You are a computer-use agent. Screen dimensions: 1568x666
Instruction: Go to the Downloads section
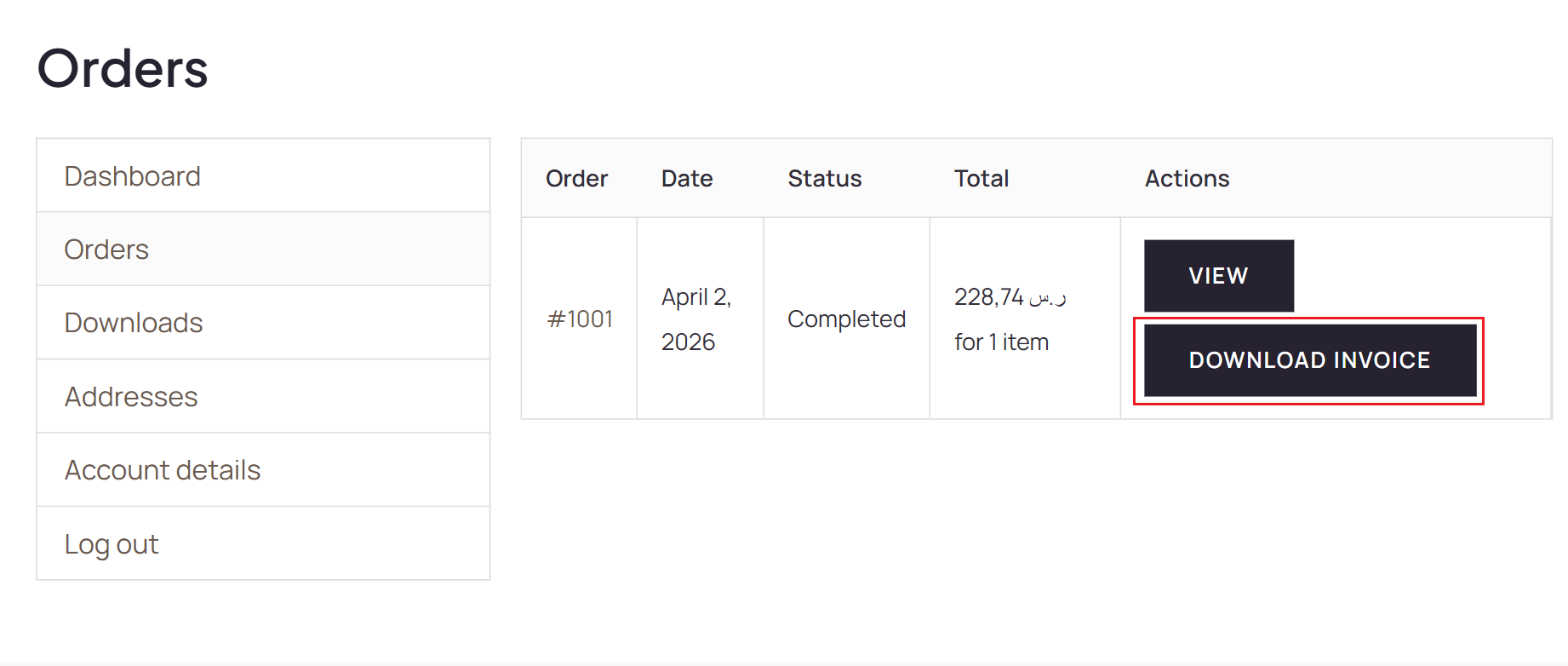[x=134, y=323]
